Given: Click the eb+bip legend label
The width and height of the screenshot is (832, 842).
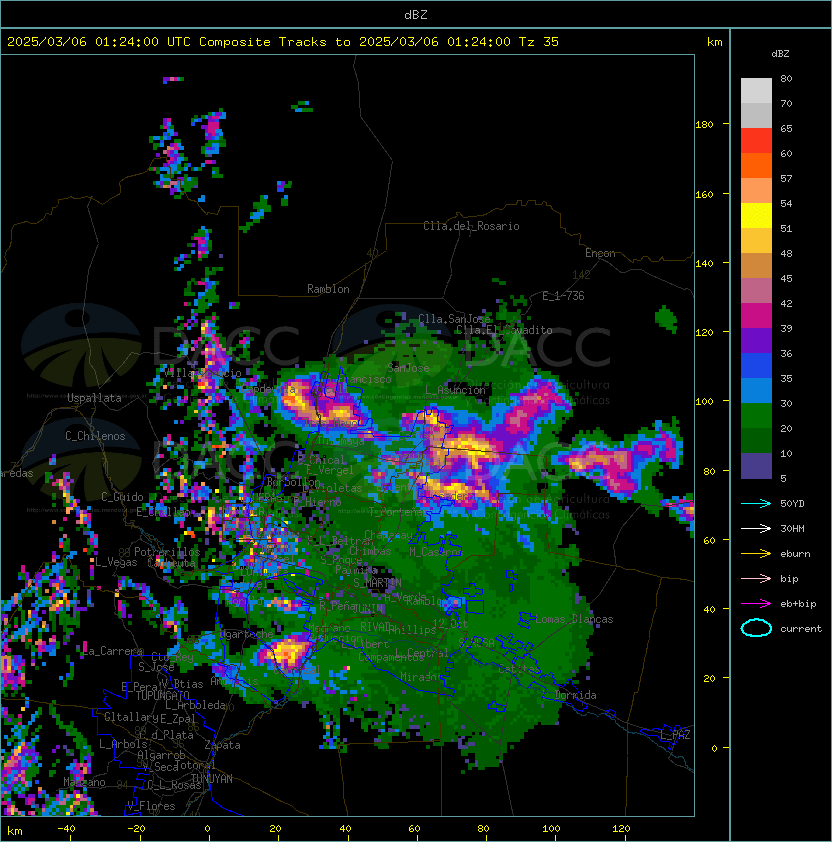Looking at the screenshot, I should [798, 604].
